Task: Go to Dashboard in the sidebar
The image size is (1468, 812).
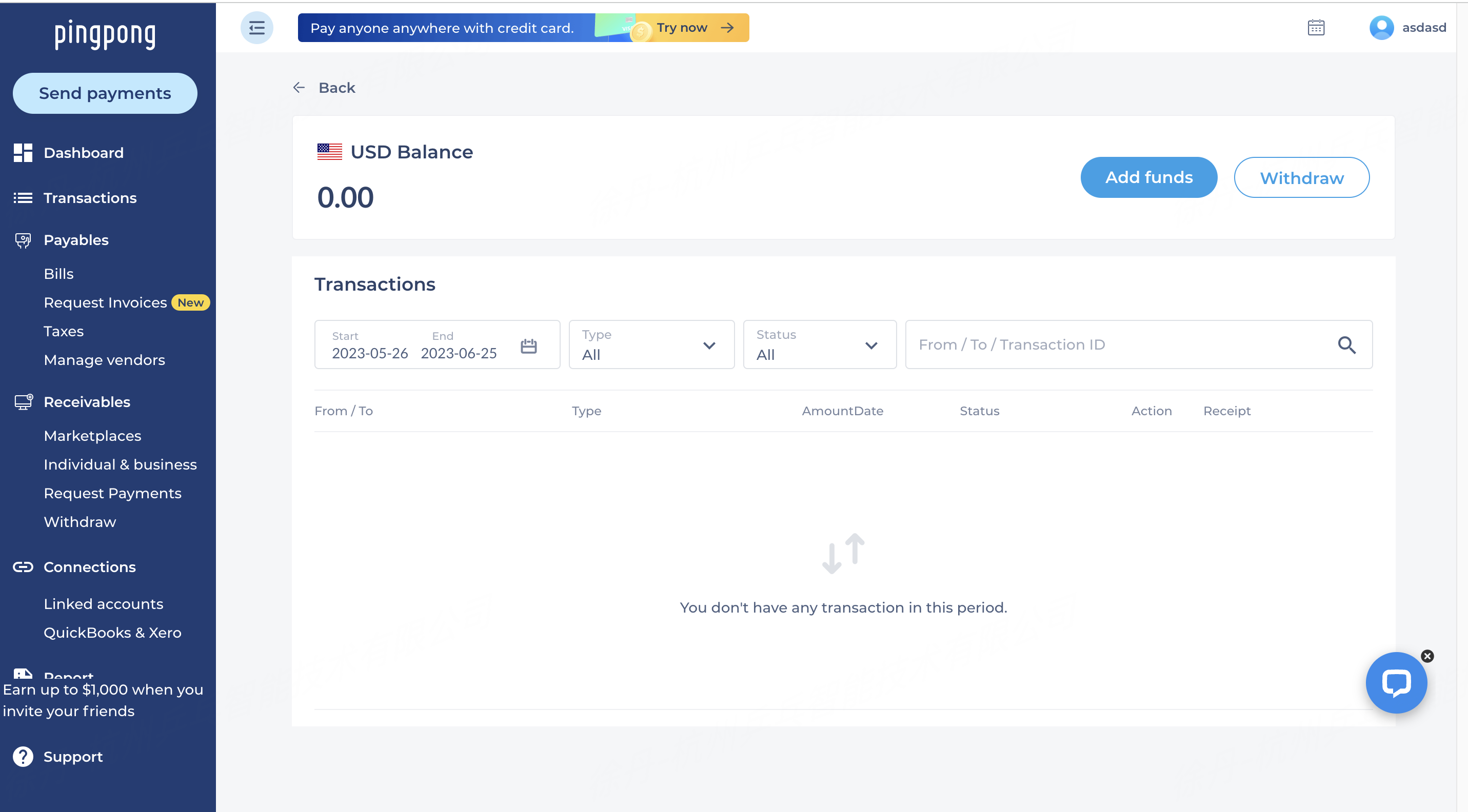Action: [83, 153]
